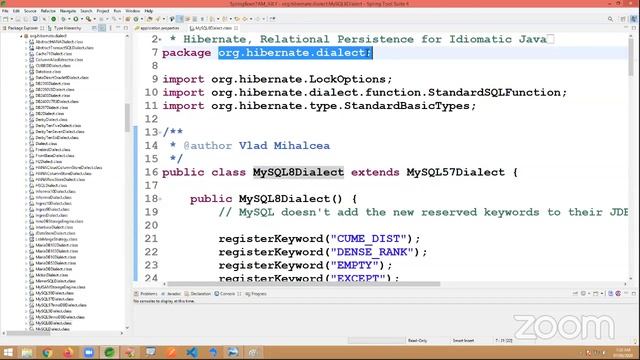This screenshot has height=360, width=640.
Task: Open the Help menu
Action: (x=149, y=11)
